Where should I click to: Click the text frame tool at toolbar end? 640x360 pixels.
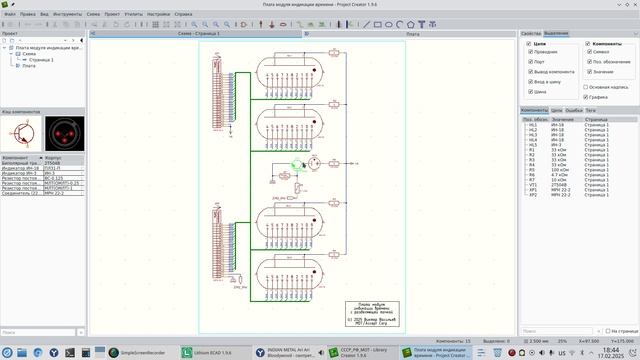coord(433,24)
